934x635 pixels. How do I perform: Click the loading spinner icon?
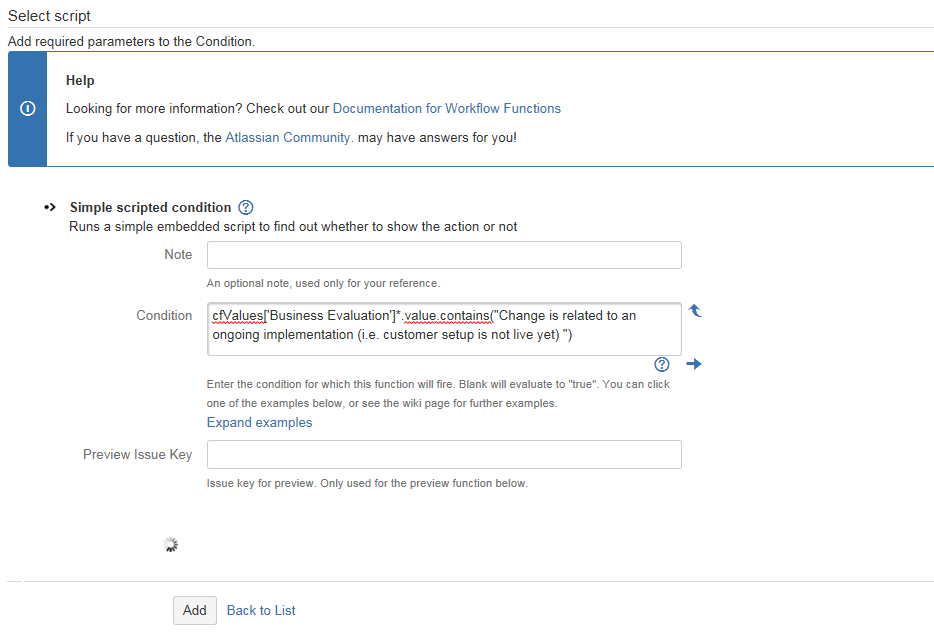[171, 545]
